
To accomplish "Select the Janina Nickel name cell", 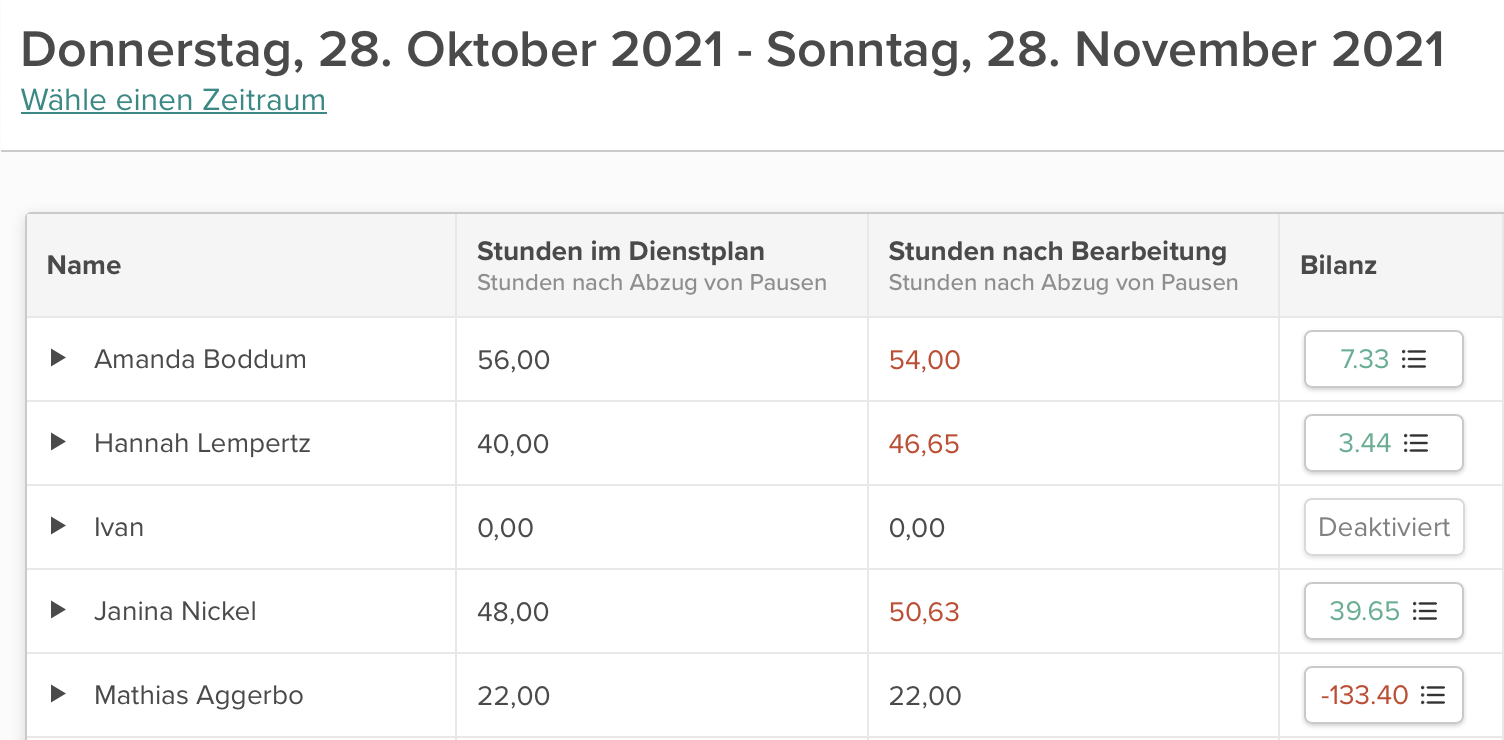I will [x=175, y=611].
